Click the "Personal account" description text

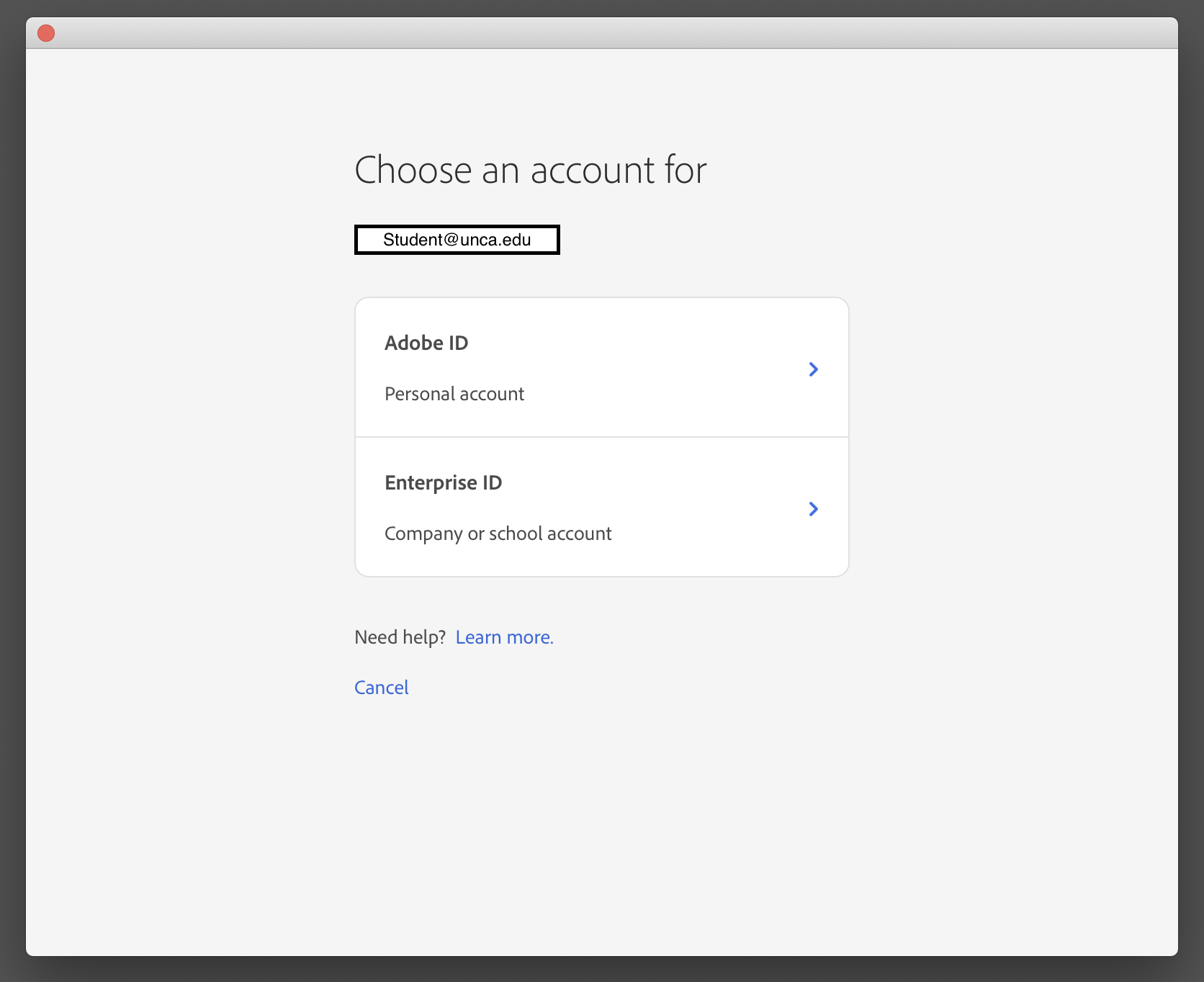(454, 394)
